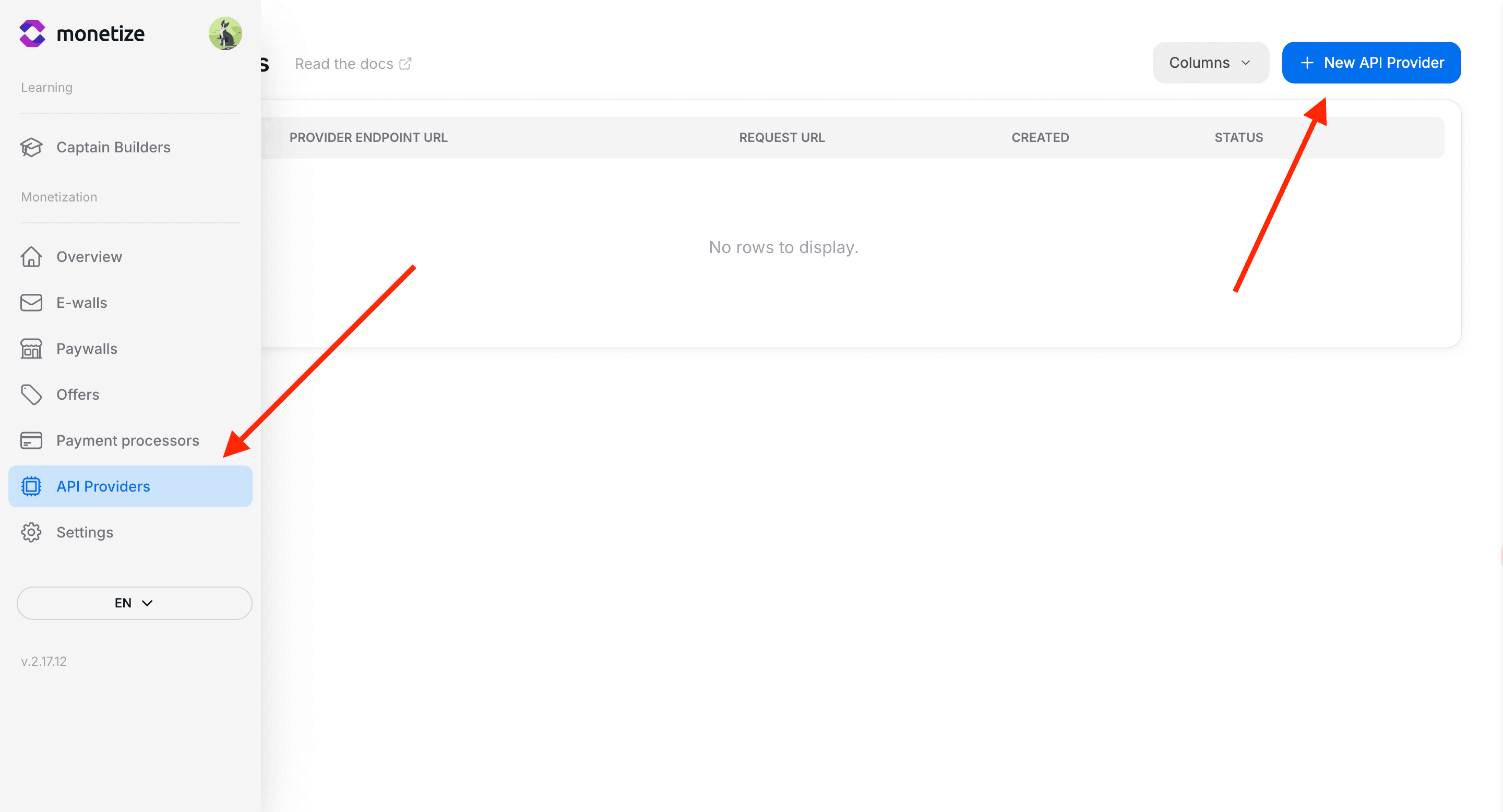
Task: Select the Overview home icon
Action: 31,257
